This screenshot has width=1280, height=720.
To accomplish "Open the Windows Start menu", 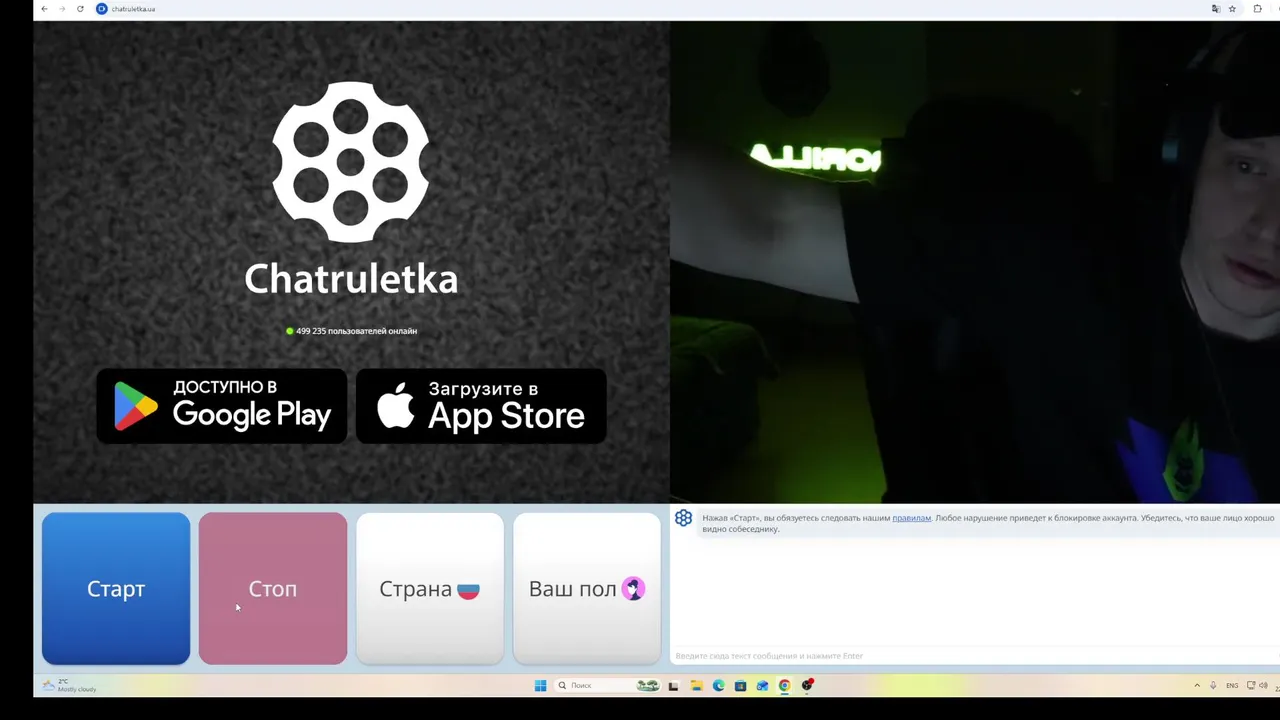I will click(x=540, y=685).
